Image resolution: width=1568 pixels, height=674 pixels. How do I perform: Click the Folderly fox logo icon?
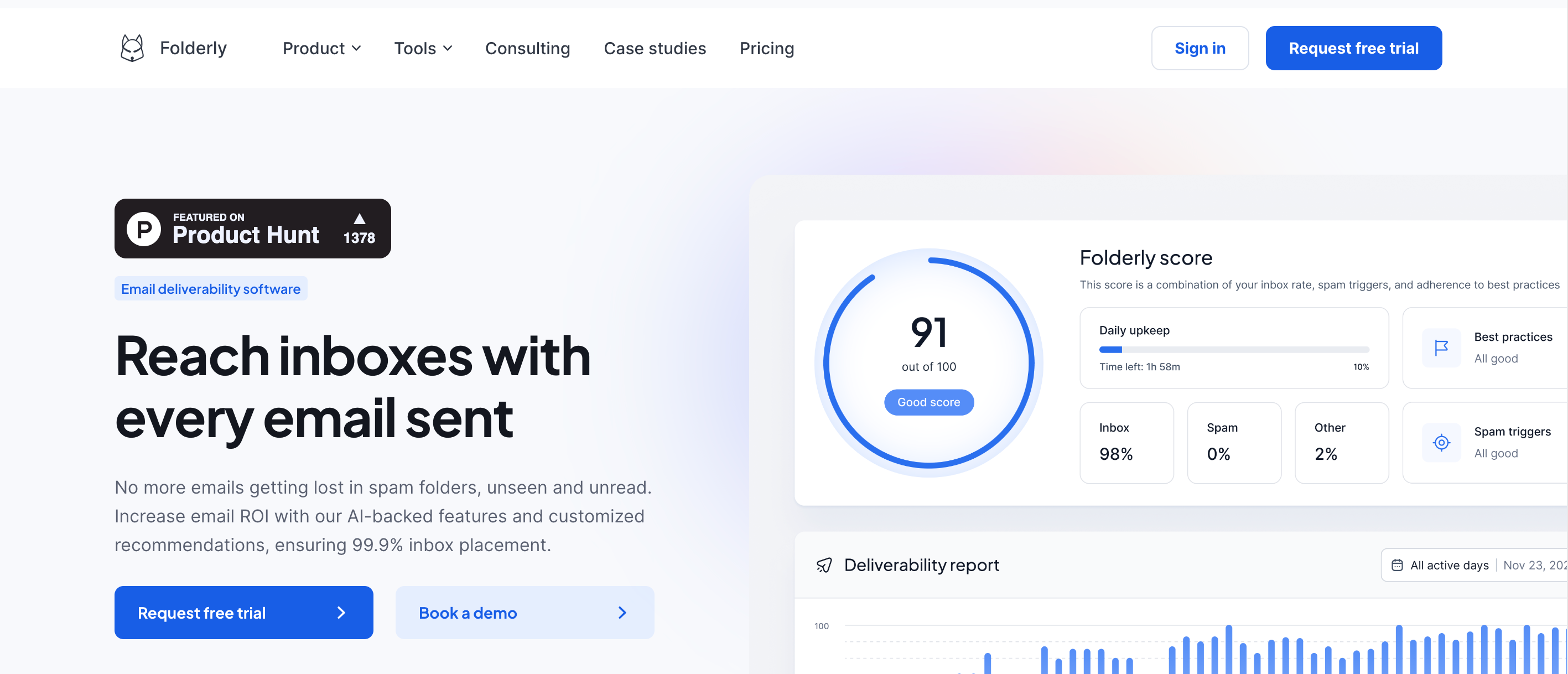click(x=132, y=48)
